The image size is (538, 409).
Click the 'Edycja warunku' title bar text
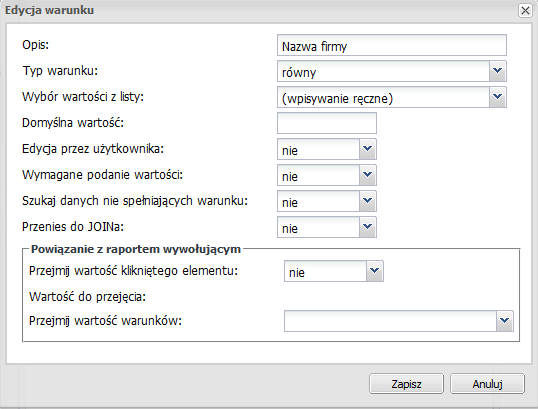coord(49,10)
